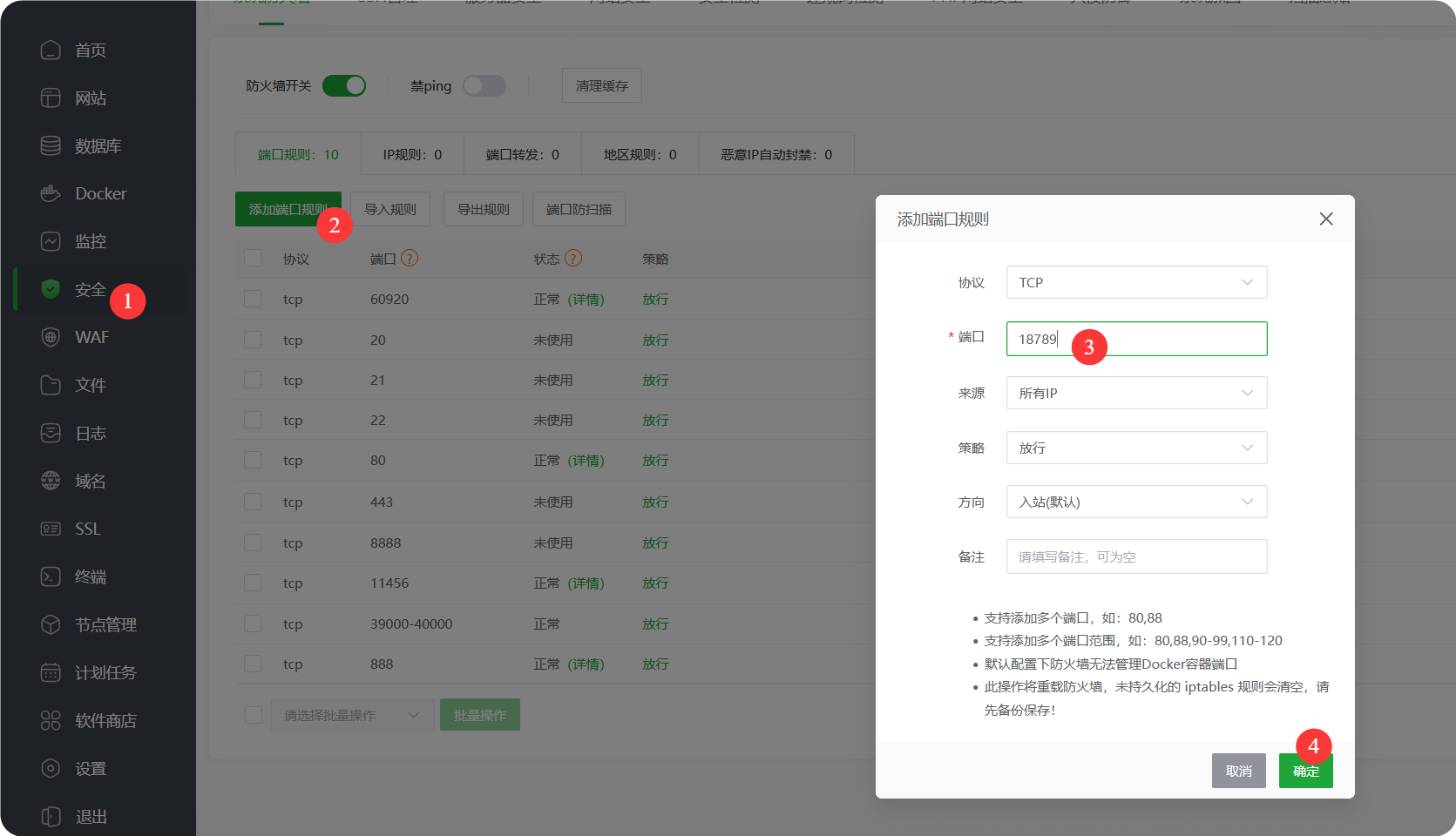Click the 添加端口规则 button
Viewport: 1456px width, 836px height.
coord(288,209)
